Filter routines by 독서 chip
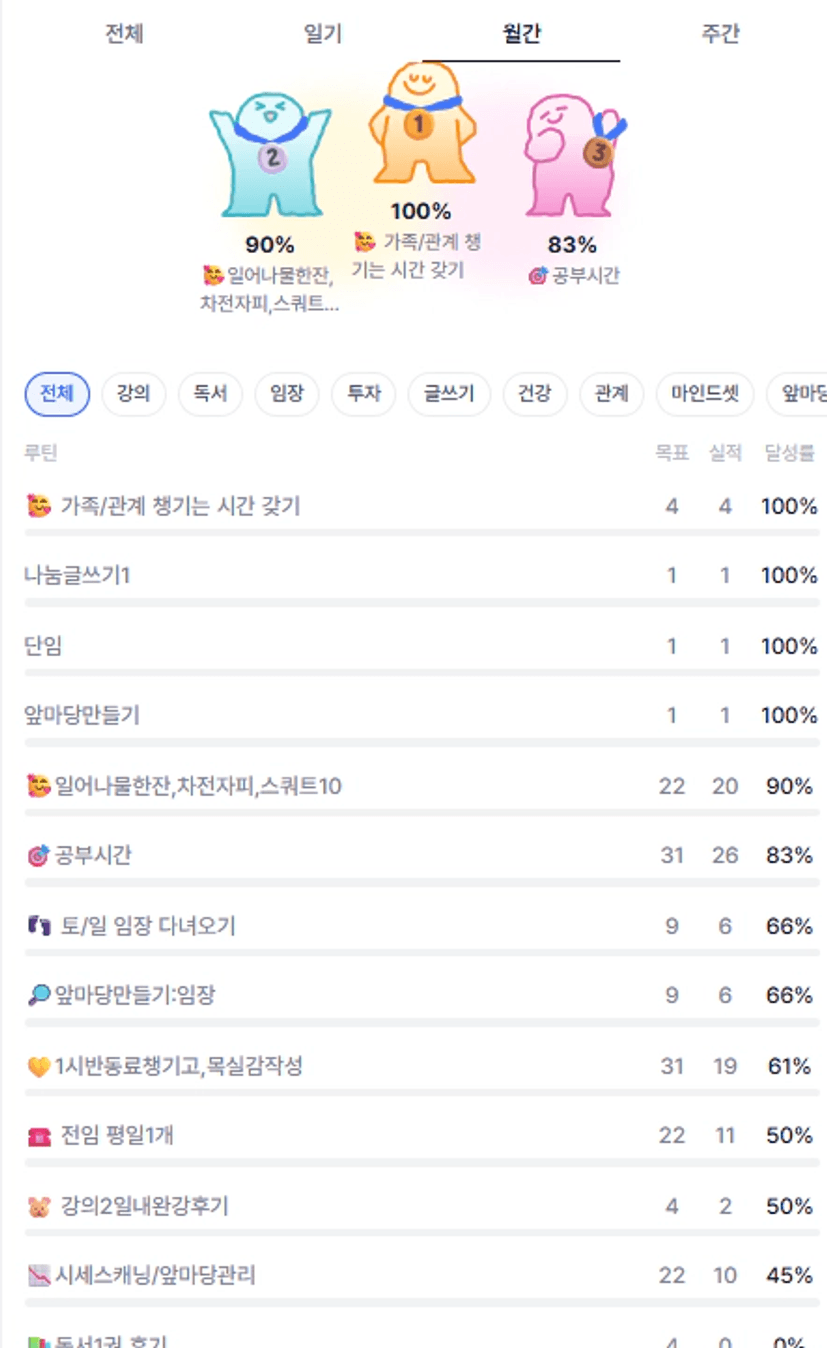The height and width of the screenshot is (1348, 827). pos(210,394)
